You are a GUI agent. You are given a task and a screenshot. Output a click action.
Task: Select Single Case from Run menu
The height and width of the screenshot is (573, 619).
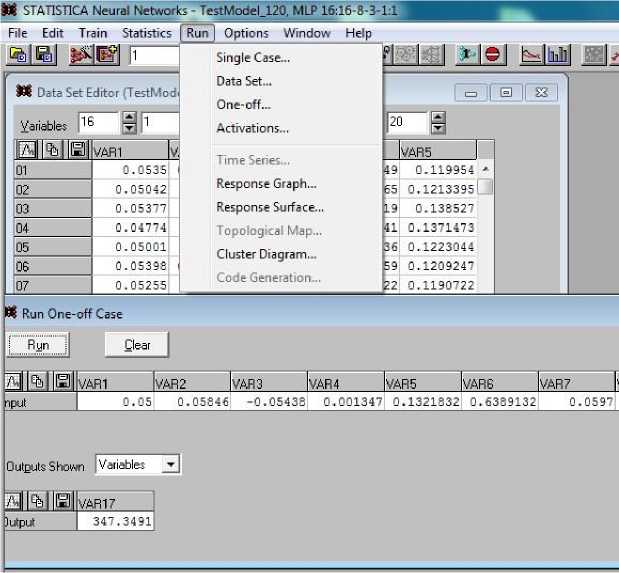(252, 58)
